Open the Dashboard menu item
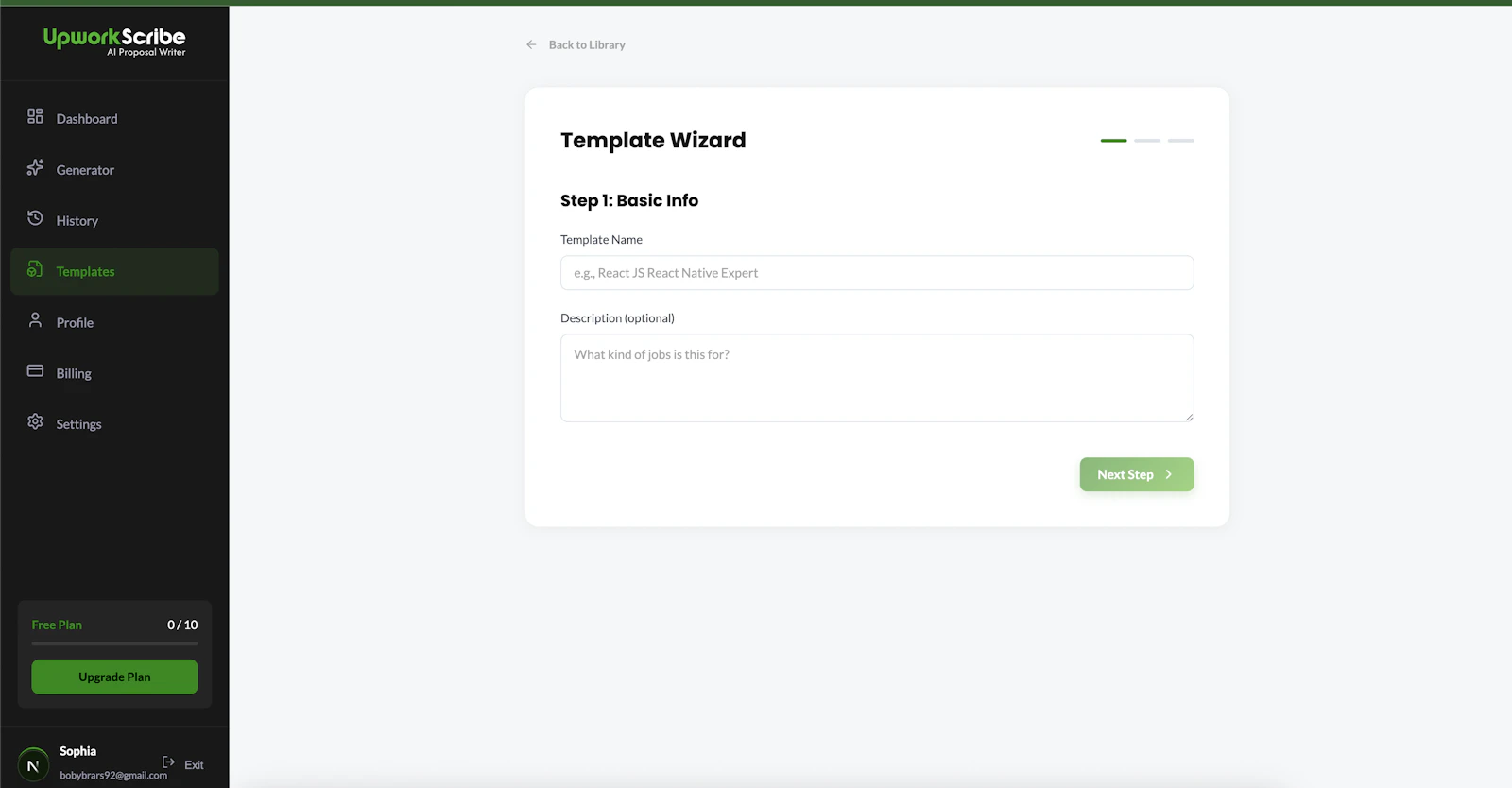Image resolution: width=1512 pixels, height=788 pixels. pyautogui.click(x=114, y=118)
